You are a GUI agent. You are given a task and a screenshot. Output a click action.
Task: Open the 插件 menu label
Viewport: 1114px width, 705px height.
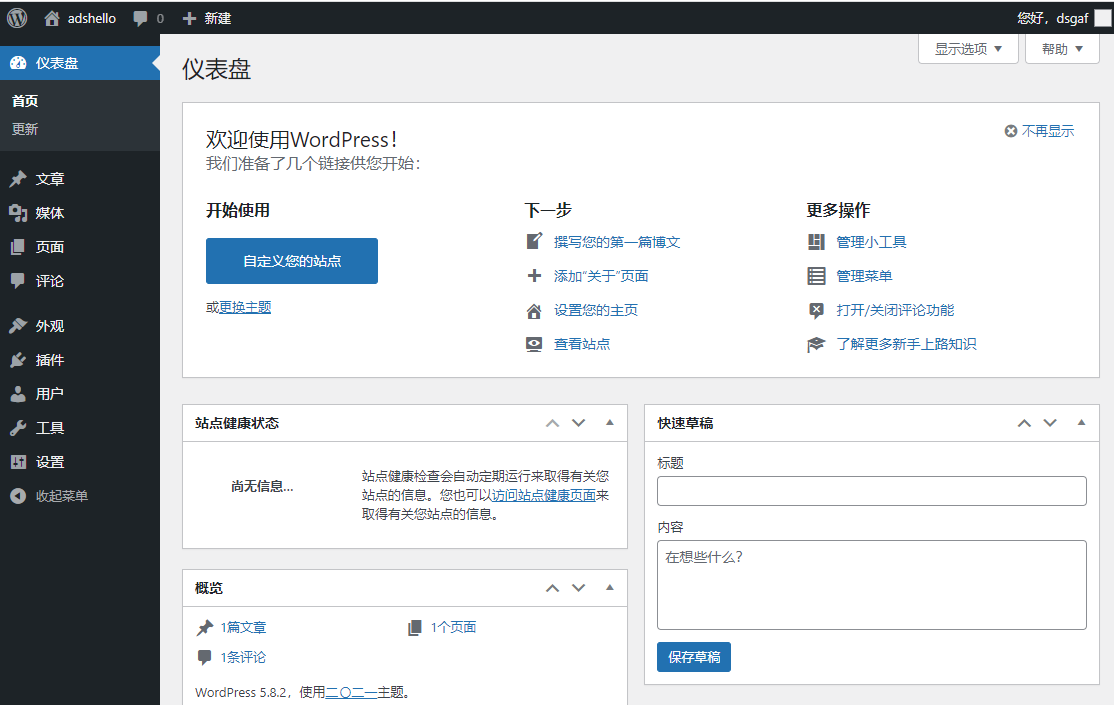50,360
